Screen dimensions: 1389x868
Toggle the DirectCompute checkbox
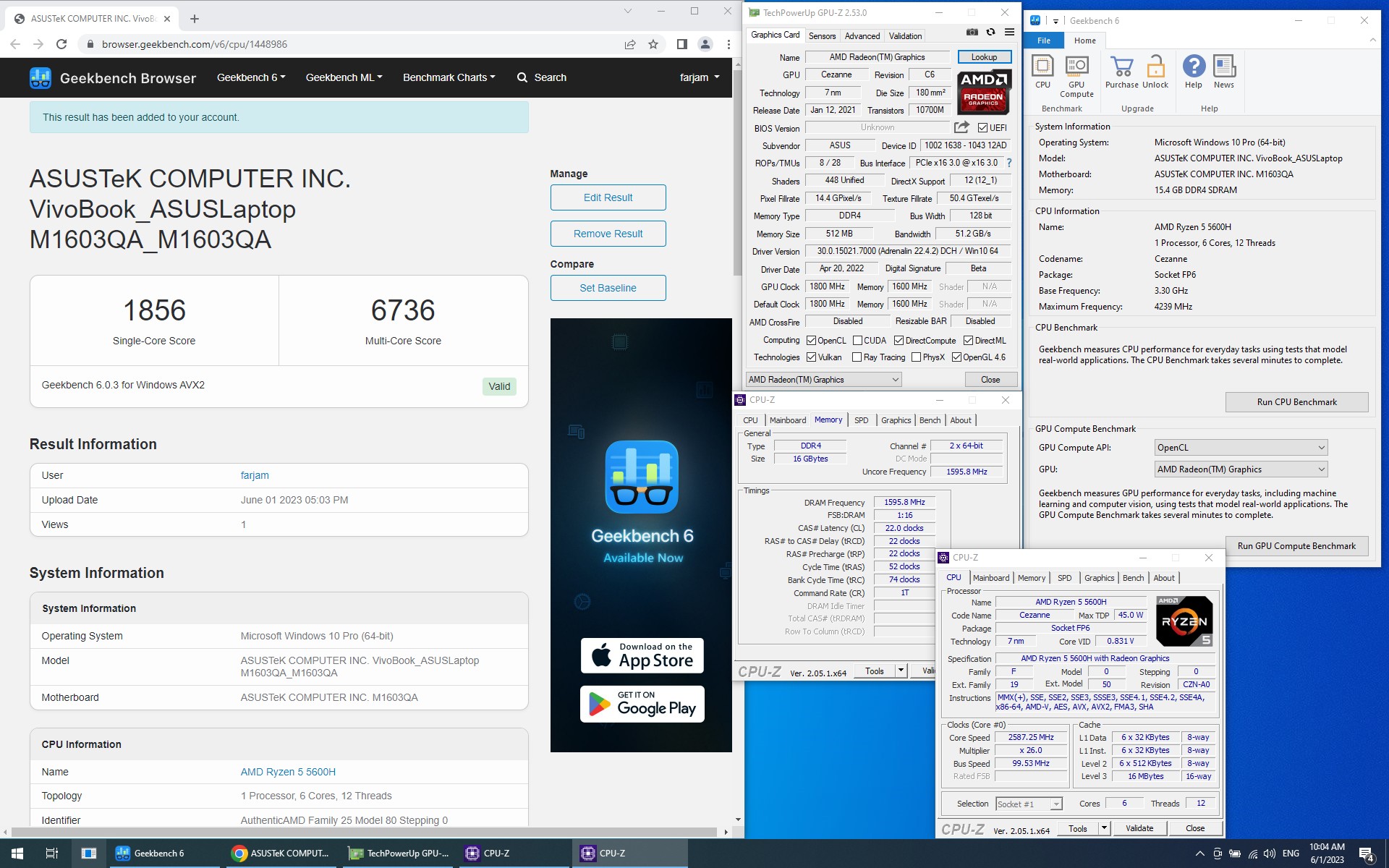click(899, 341)
